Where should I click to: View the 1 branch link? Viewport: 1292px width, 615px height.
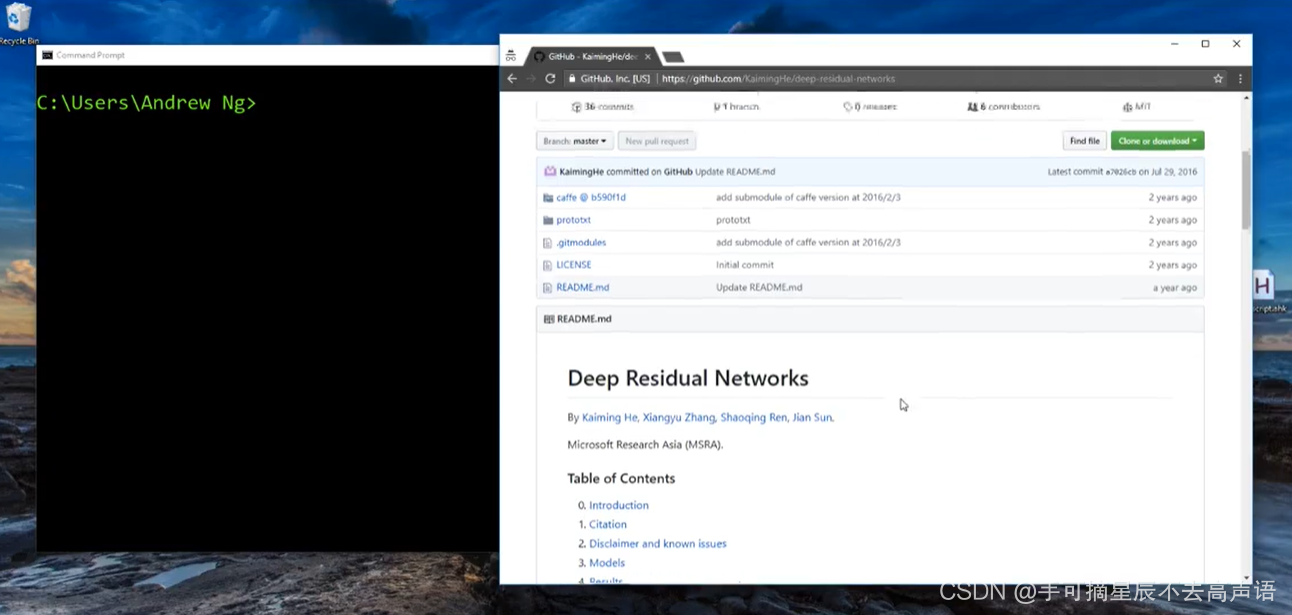(x=736, y=106)
